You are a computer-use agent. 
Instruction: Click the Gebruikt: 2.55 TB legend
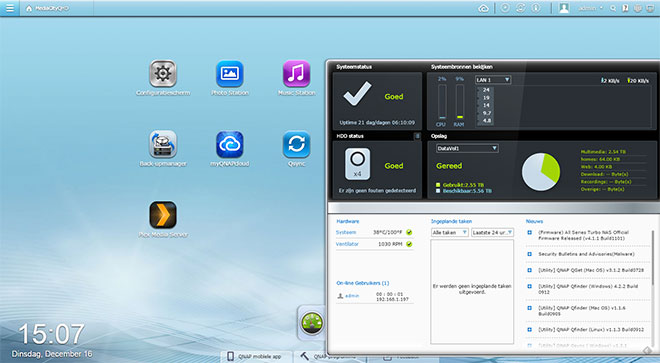(460, 185)
